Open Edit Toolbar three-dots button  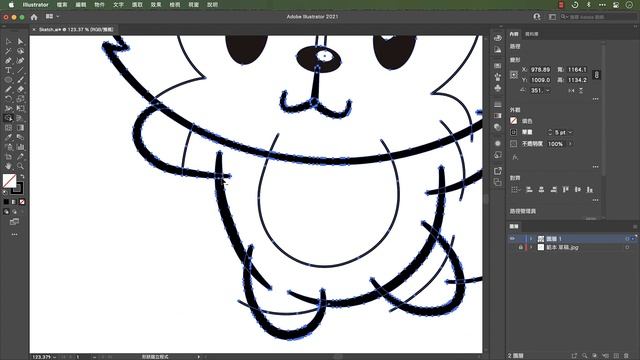click(15, 235)
